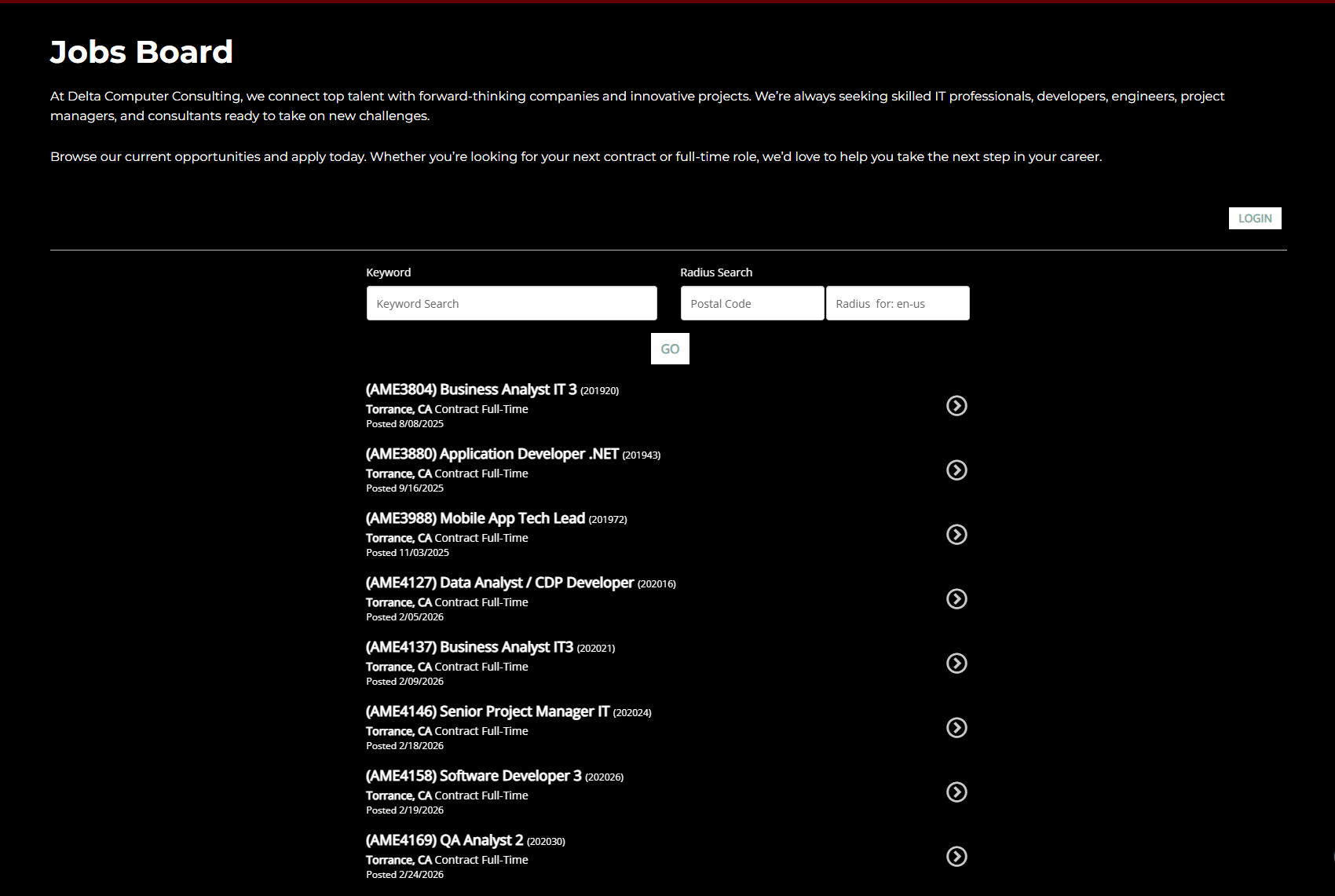Image resolution: width=1335 pixels, height=896 pixels.
Task: Click the Radius Search label
Action: 716,272
